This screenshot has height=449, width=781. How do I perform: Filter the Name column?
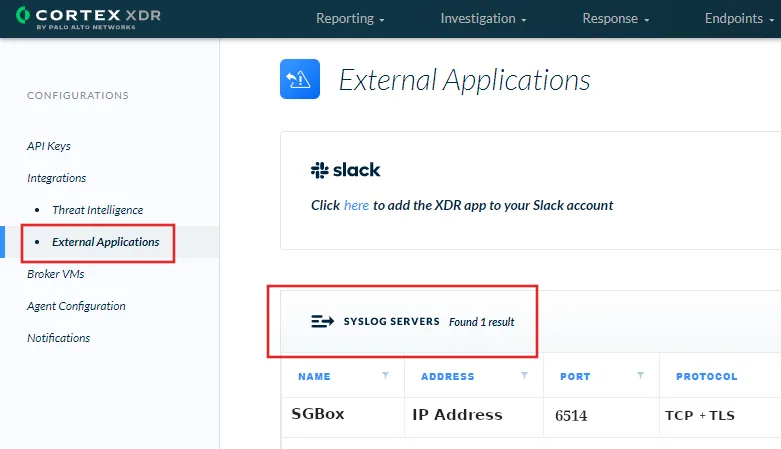tap(385, 375)
